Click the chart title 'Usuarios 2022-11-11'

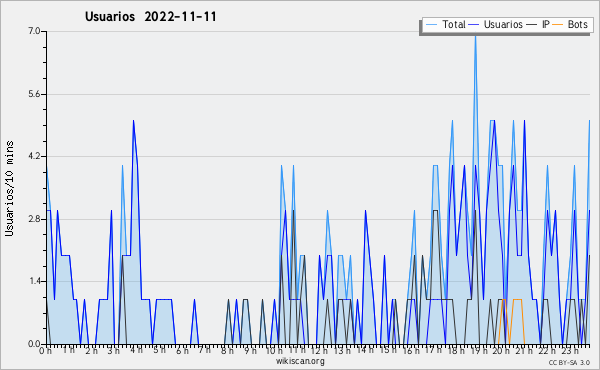point(151,17)
